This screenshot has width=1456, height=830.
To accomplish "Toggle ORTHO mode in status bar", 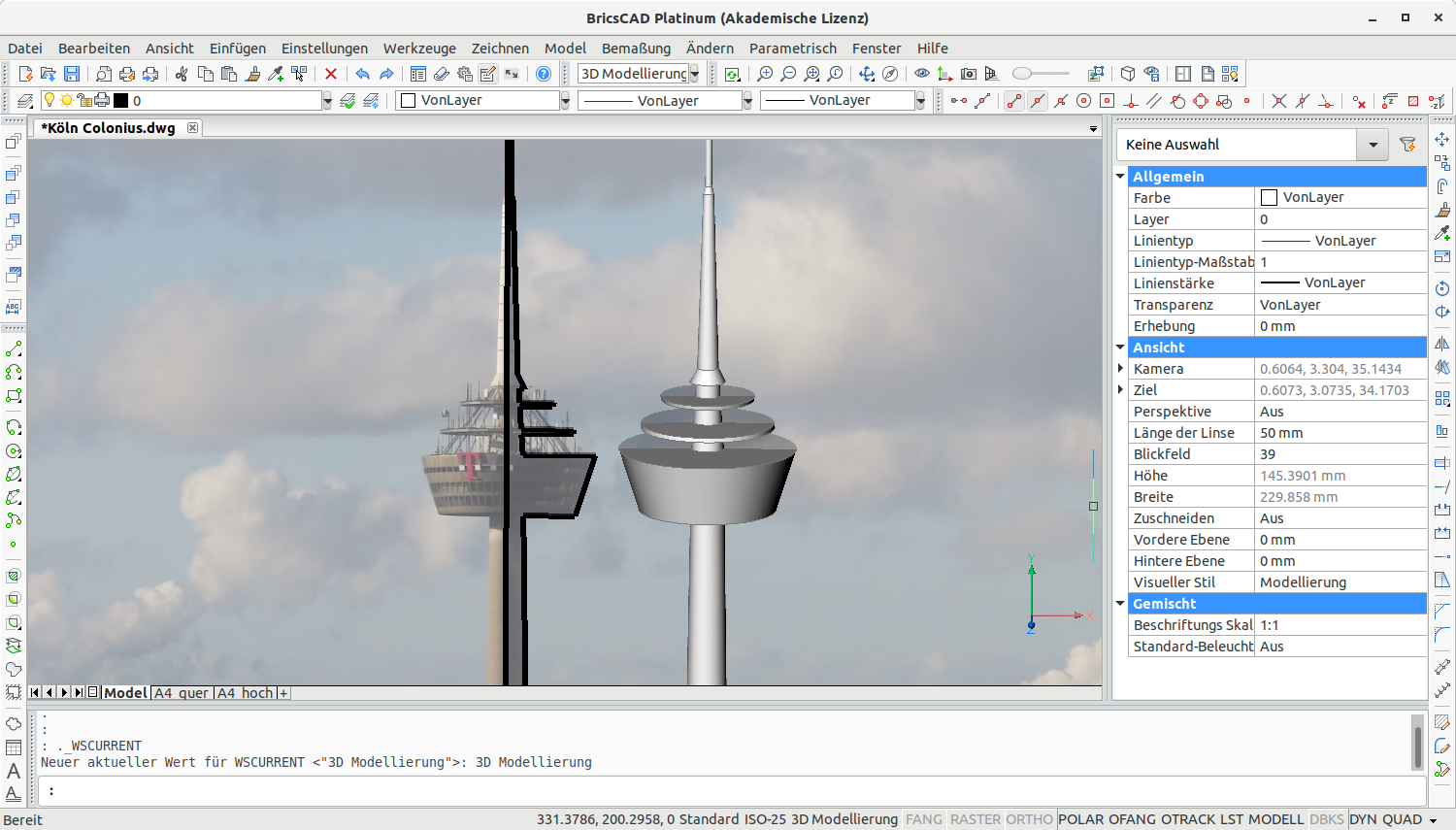I will coord(1029,819).
